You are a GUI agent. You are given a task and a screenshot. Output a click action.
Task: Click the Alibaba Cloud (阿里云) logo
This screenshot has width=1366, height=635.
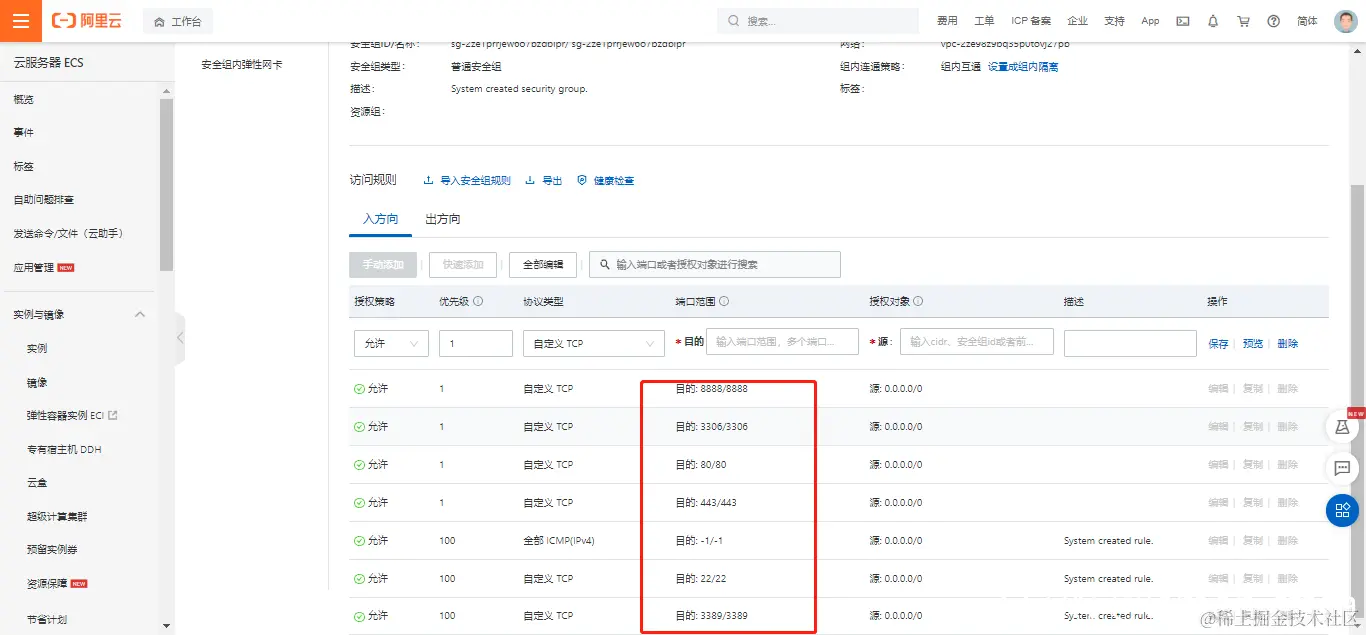coord(87,21)
